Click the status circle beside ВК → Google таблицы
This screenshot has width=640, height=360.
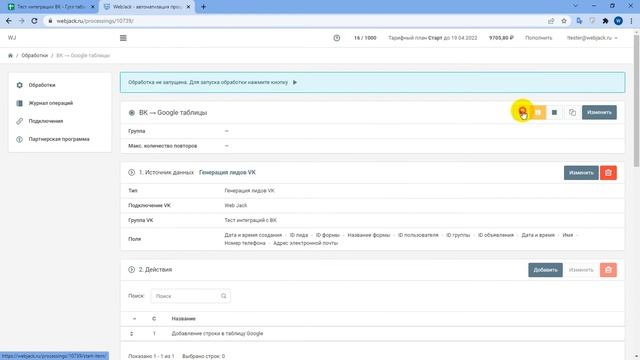pos(131,113)
